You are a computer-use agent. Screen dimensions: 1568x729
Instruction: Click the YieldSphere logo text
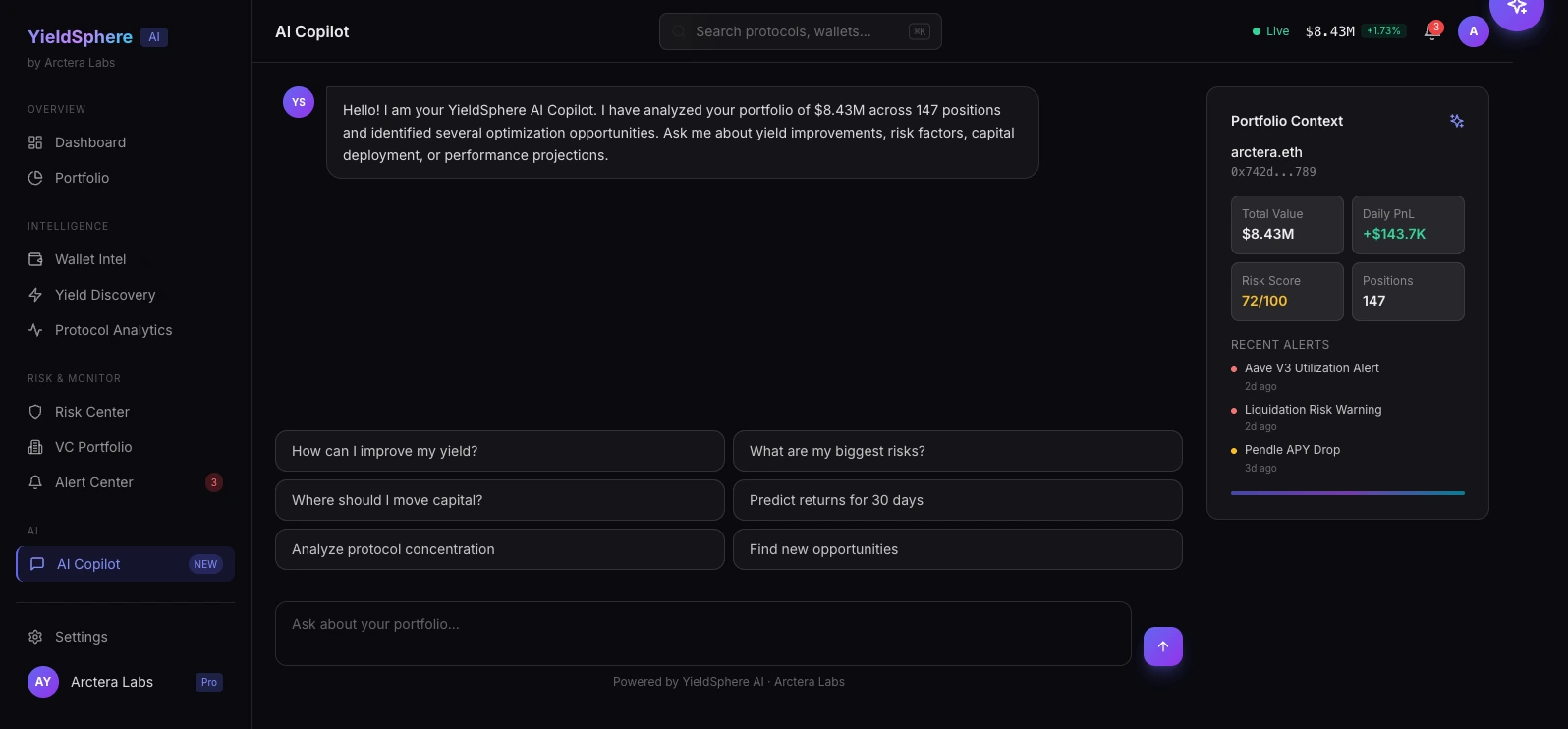80,37
